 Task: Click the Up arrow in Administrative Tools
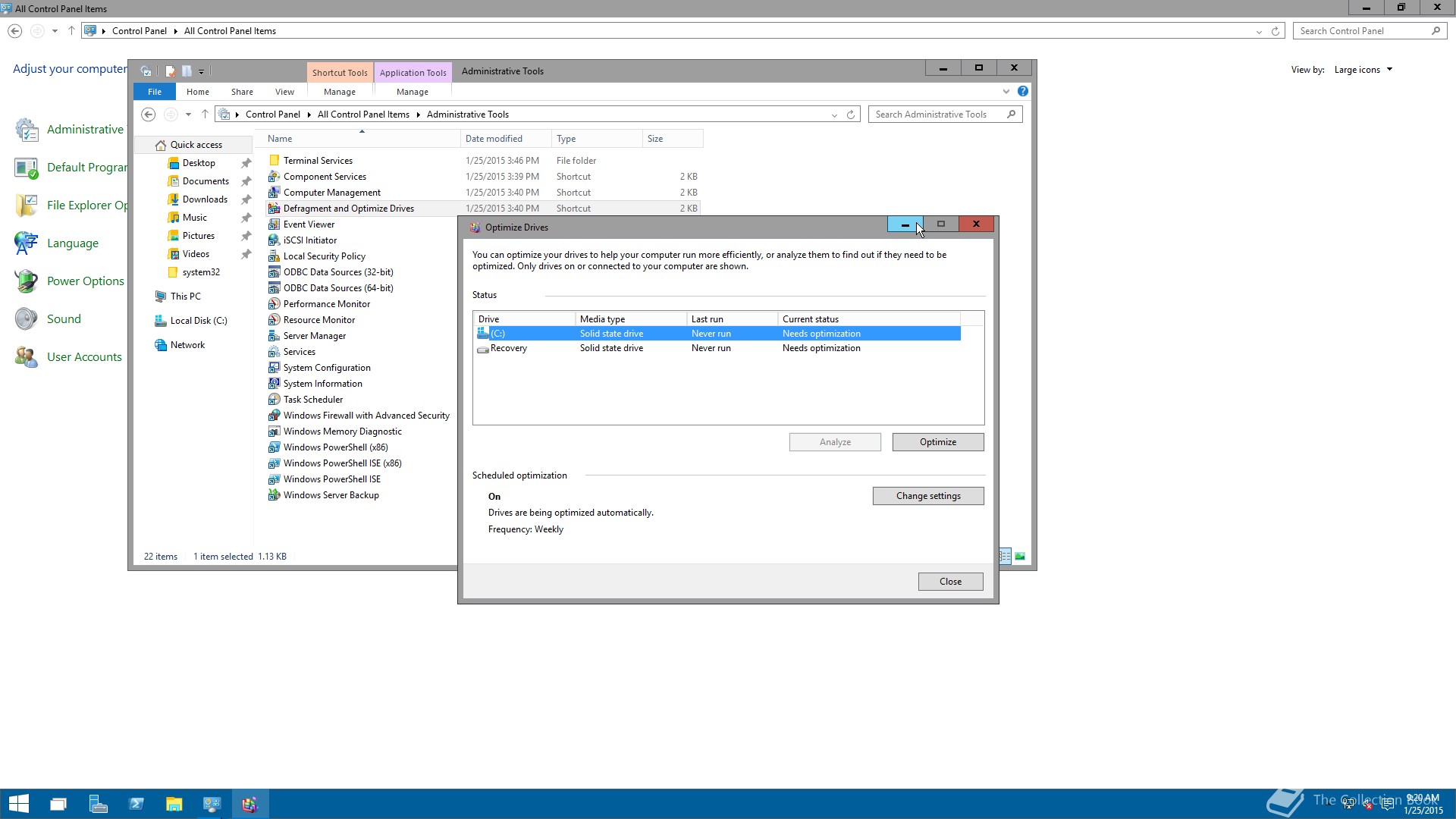205,115
